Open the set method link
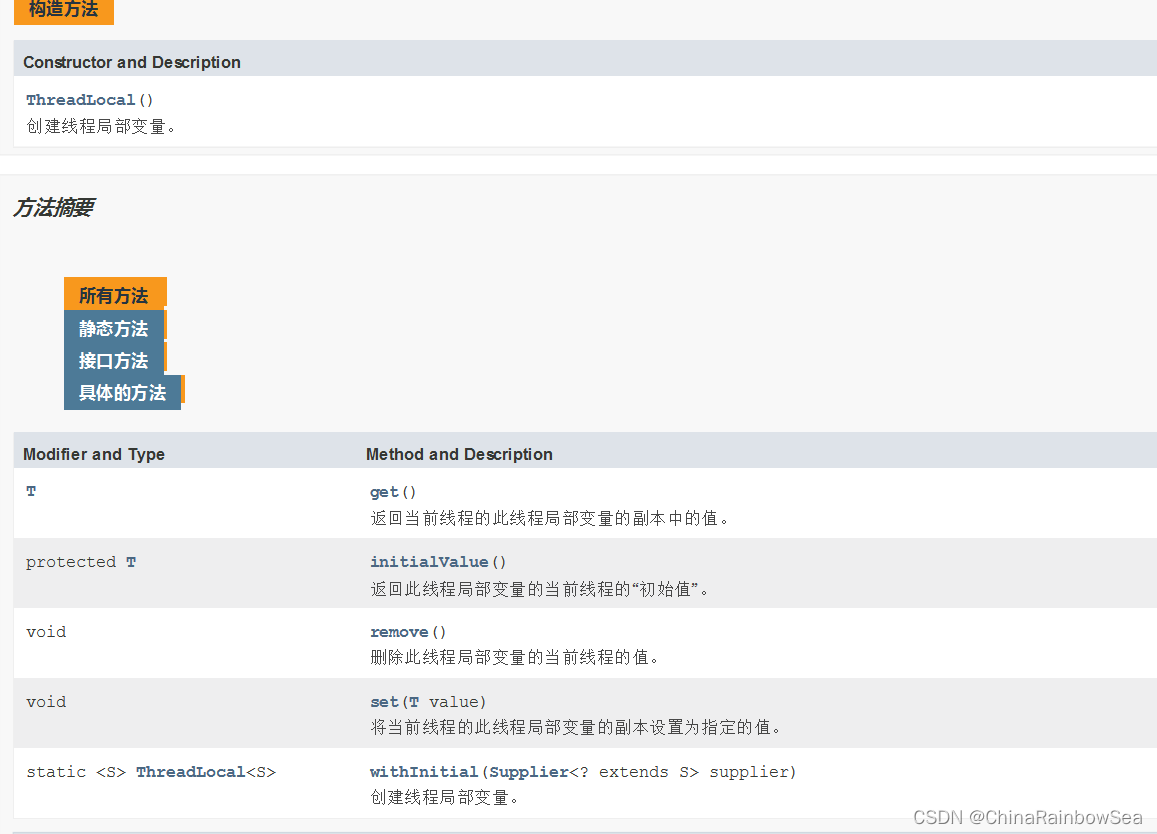 coord(384,702)
